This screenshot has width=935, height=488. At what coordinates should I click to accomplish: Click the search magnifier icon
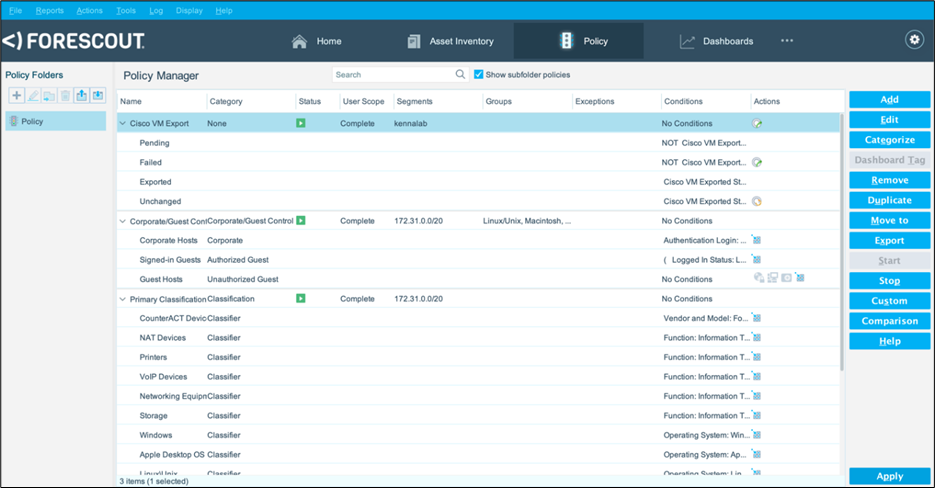tap(460, 74)
